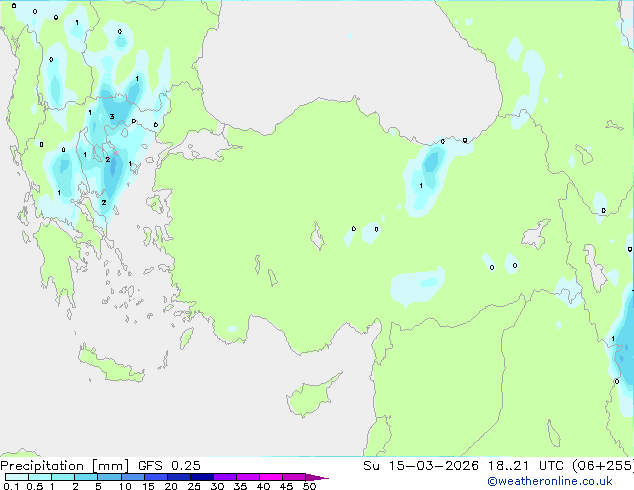Click the 35 to 40 mm legend swatch

pyautogui.click(x=247, y=477)
